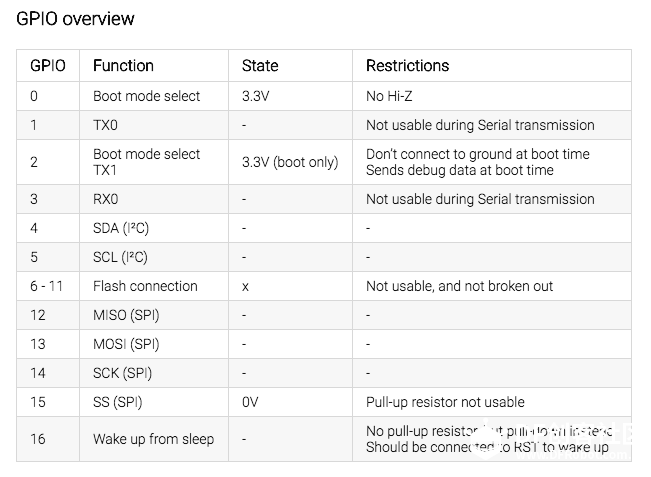Select the Boot mode select cell for GPIO 0

point(154,96)
